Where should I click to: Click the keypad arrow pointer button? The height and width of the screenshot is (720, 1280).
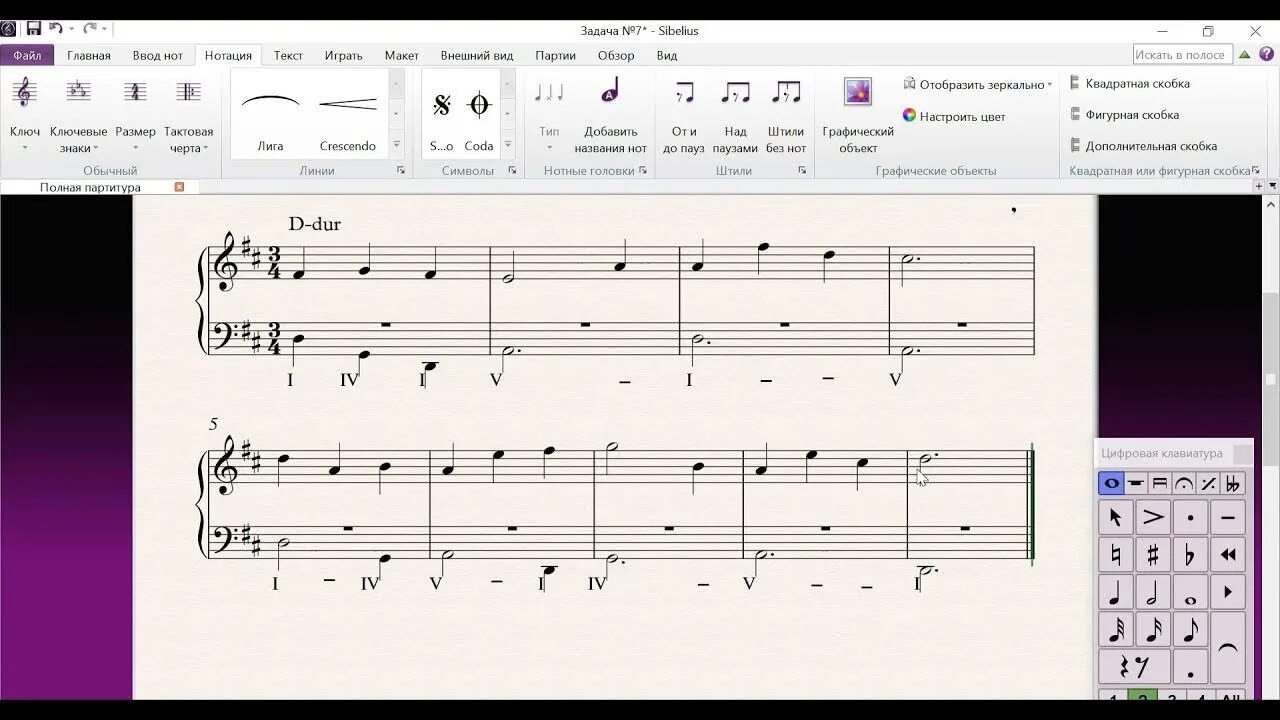[1115, 517]
